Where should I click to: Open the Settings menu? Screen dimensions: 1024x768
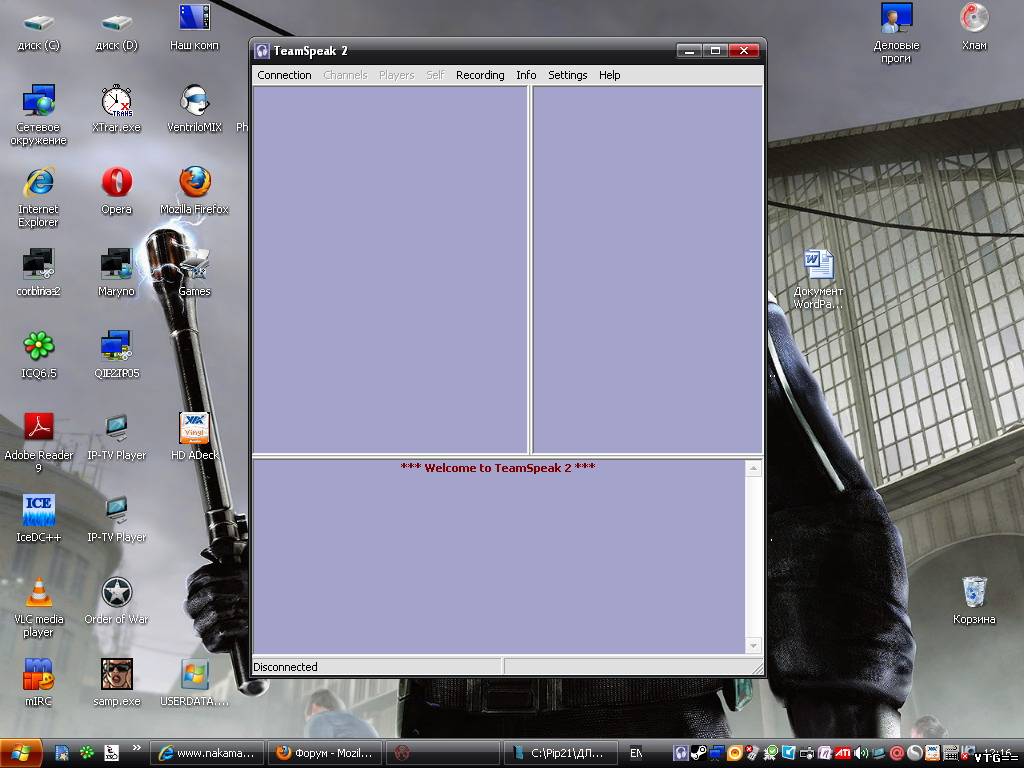568,75
